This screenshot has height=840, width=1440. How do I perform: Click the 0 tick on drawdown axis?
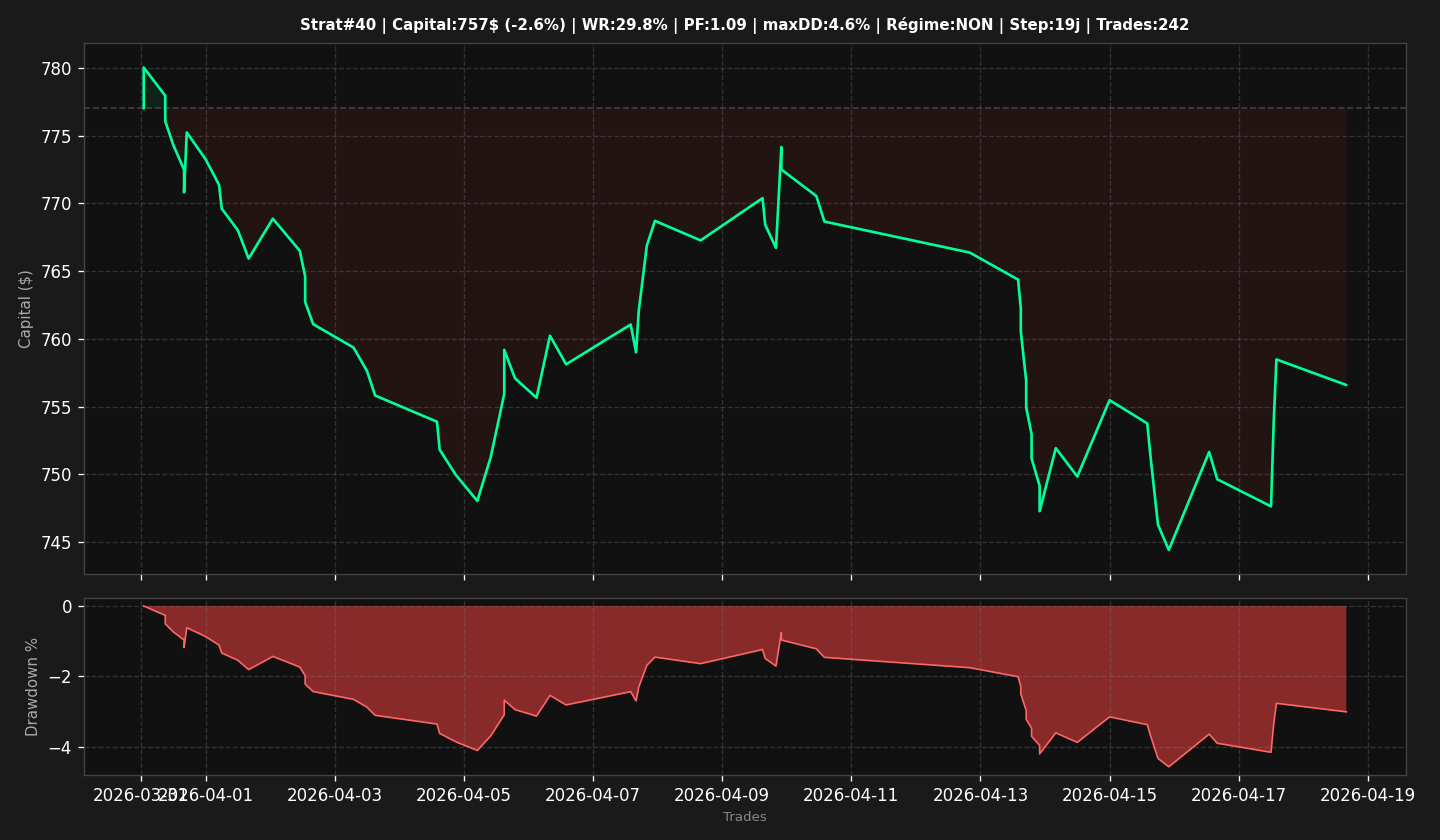tap(67, 607)
